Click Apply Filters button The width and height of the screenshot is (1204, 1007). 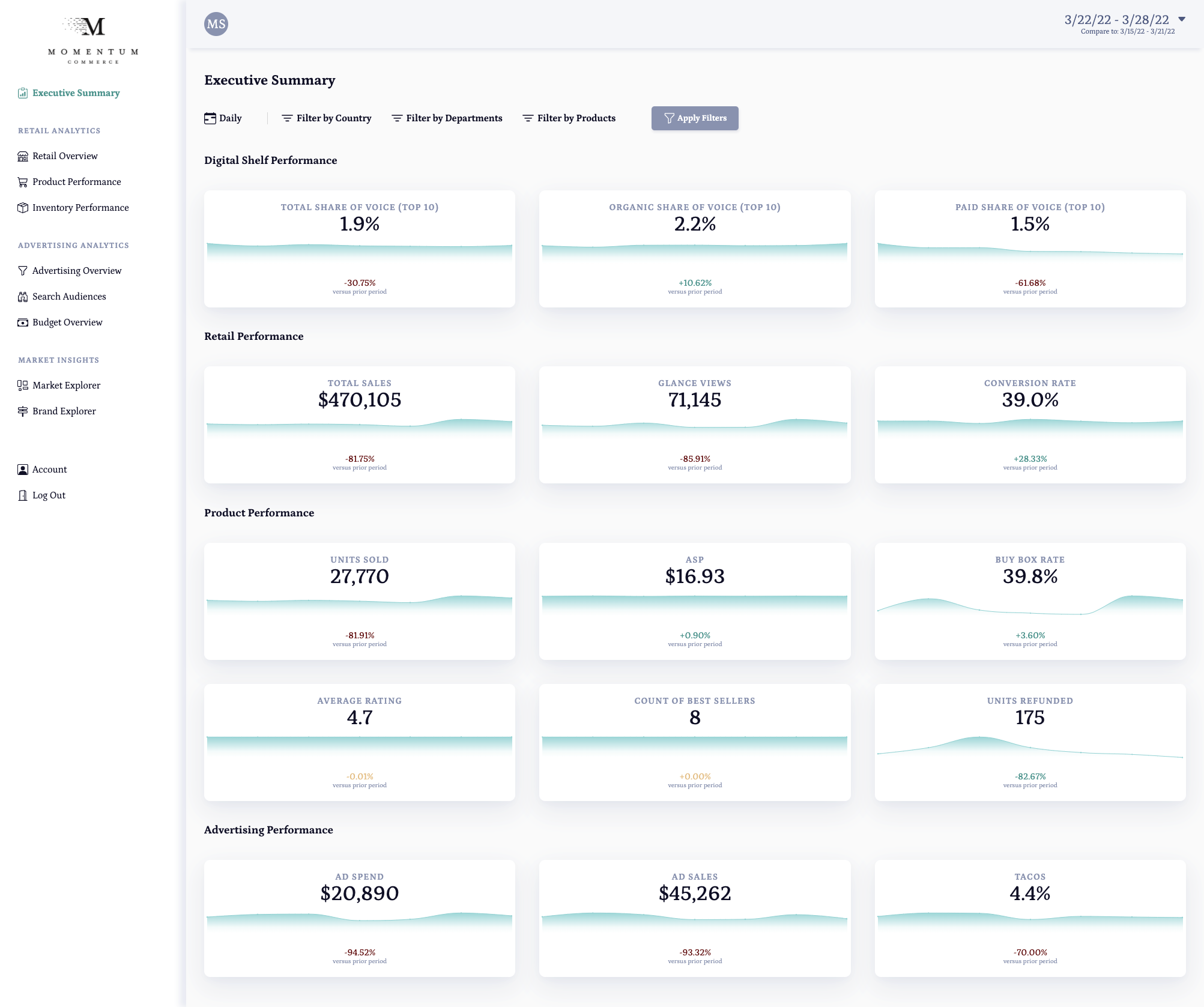point(695,118)
